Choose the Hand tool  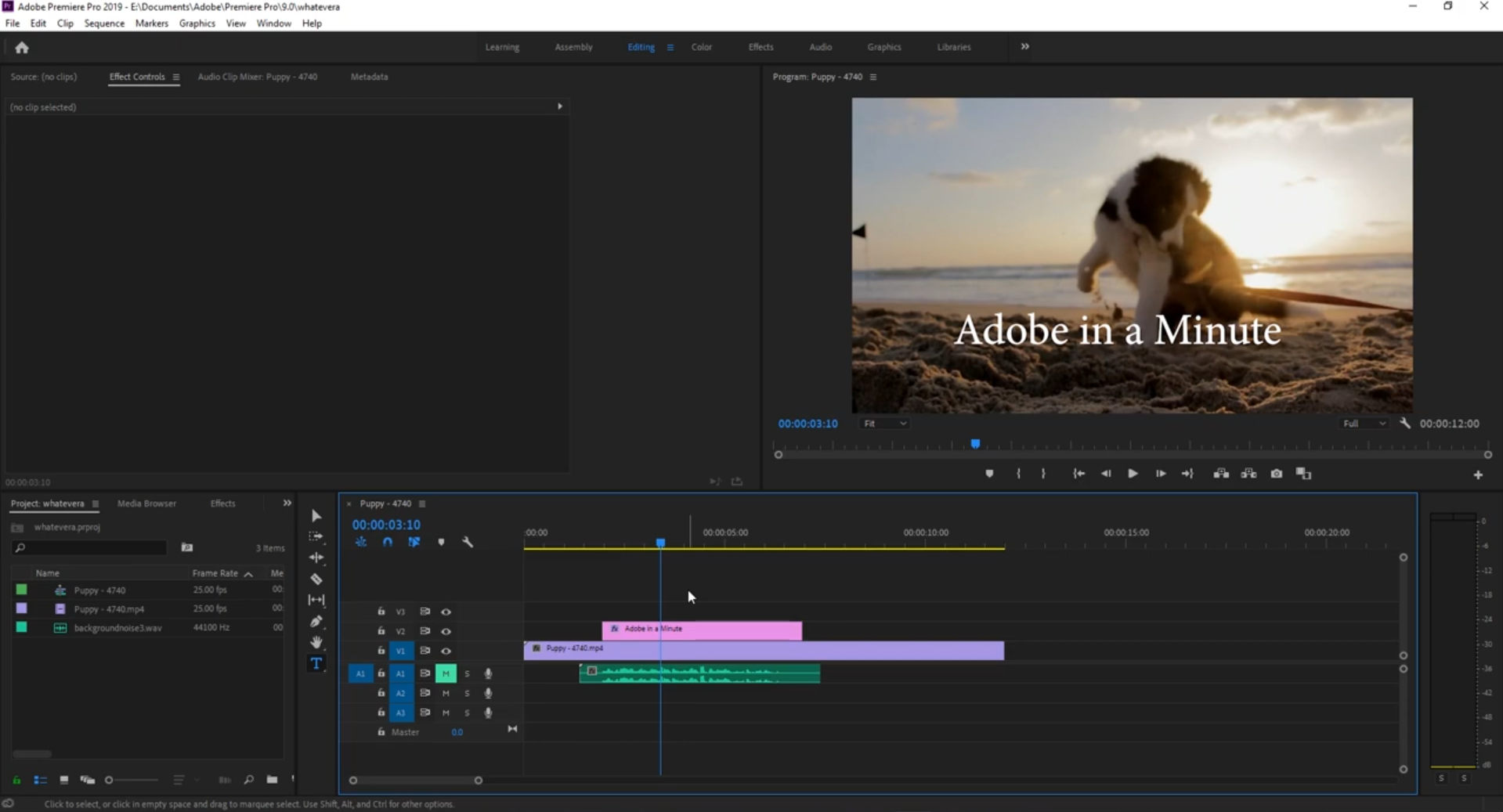point(316,643)
